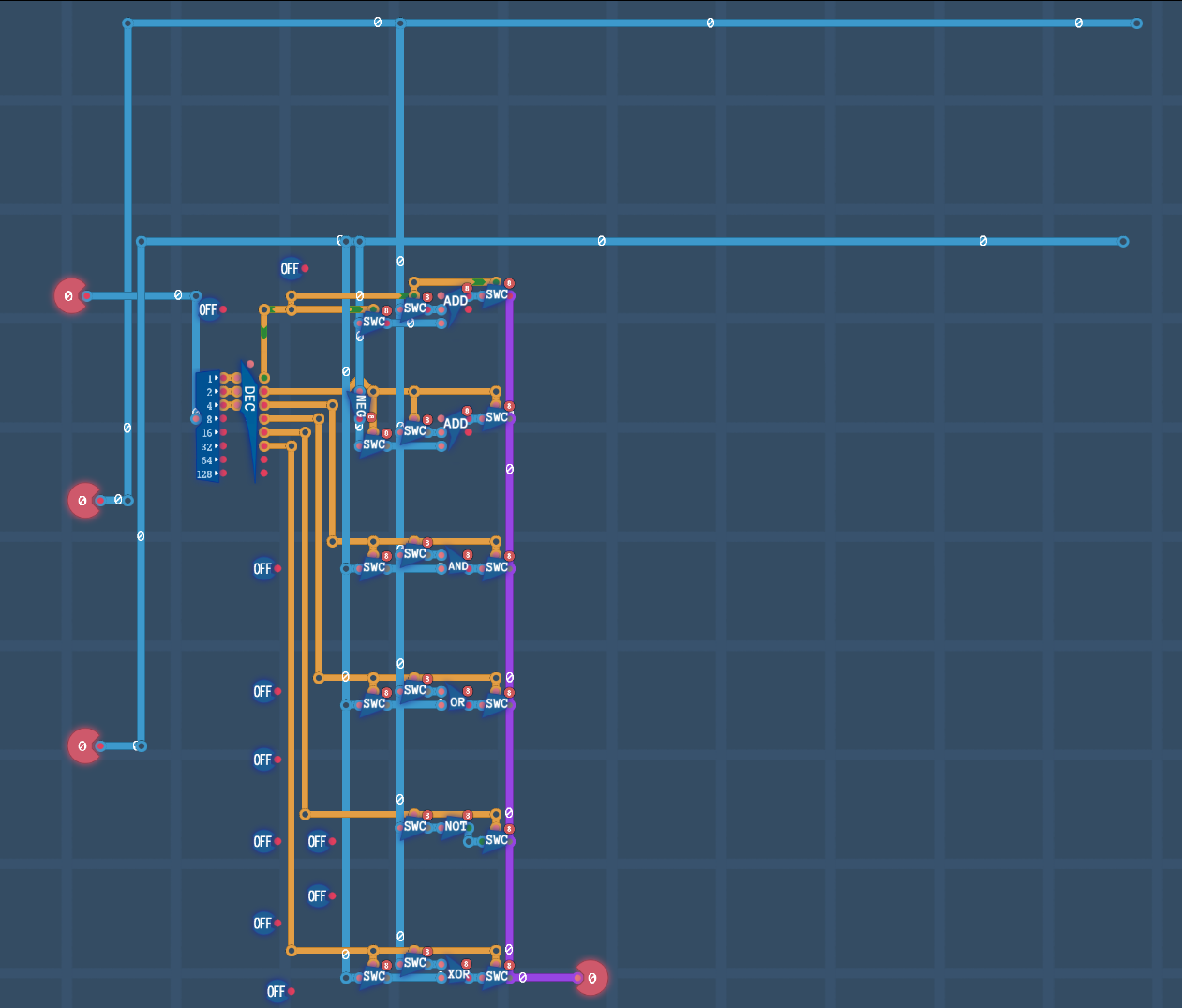Click the upper SWC left of XOR gate
The width and height of the screenshot is (1182, 1008).
click(x=415, y=963)
